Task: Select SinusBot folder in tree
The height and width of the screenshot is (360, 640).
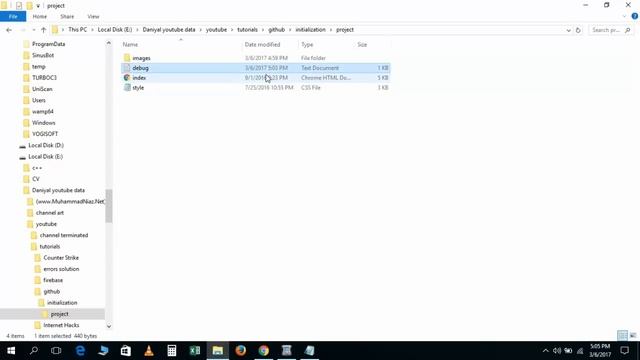Action: (43, 55)
